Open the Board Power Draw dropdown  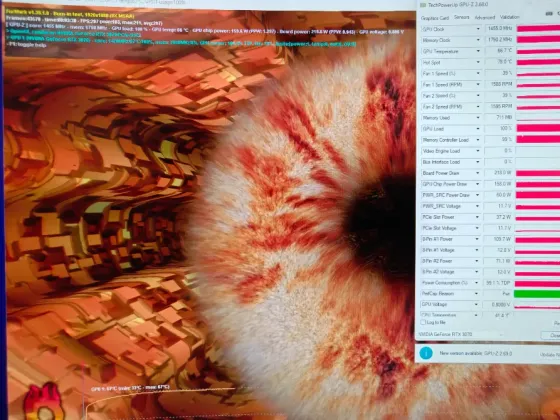coord(478,173)
